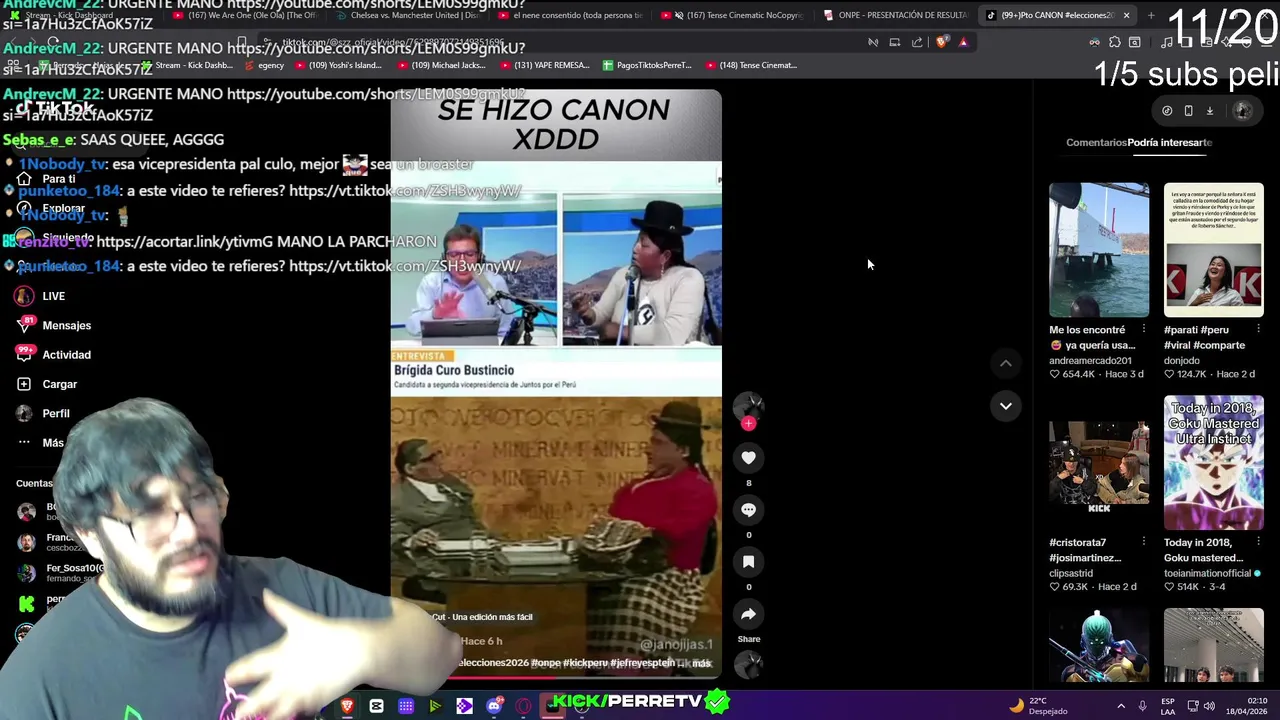Click the Mensajes inbox icon
Screen dimensions: 1280x720
tap(24, 325)
